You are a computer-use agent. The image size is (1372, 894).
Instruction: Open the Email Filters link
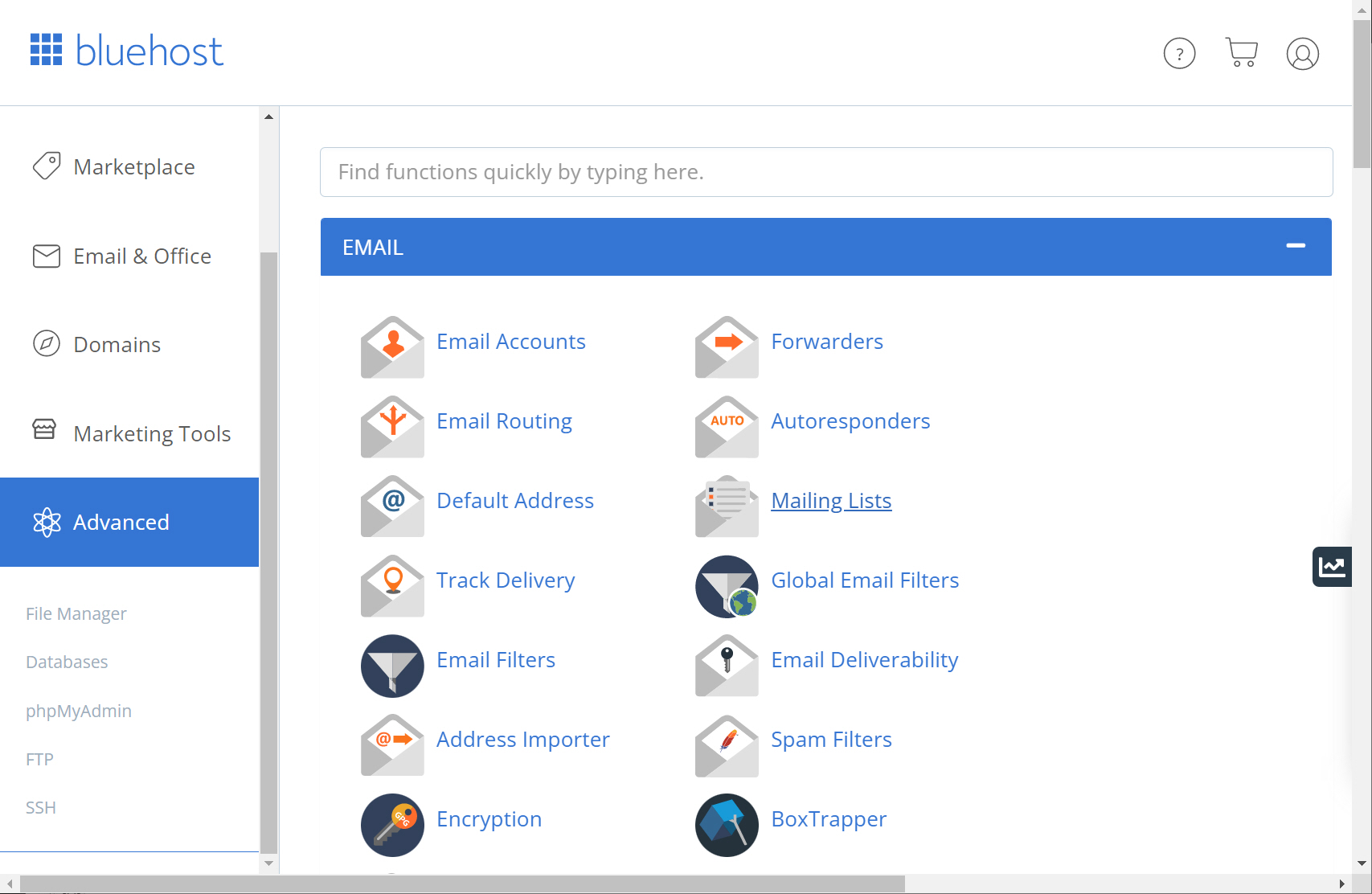(x=496, y=659)
